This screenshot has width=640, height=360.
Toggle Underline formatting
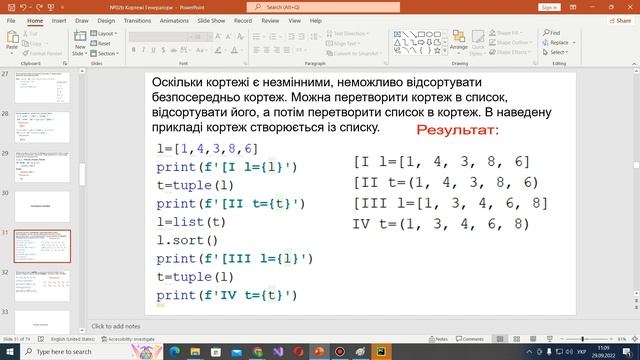(153, 50)
